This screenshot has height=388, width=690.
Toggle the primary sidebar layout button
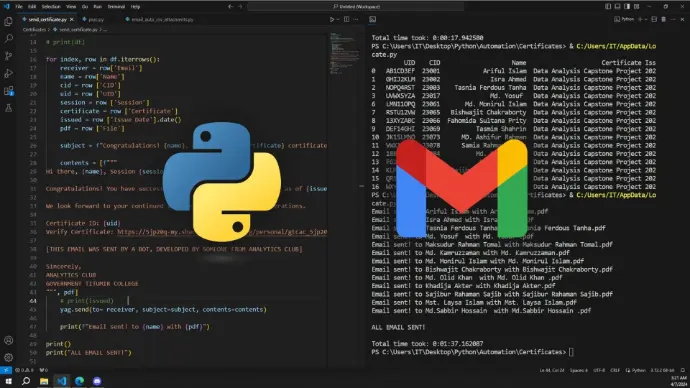608,7
